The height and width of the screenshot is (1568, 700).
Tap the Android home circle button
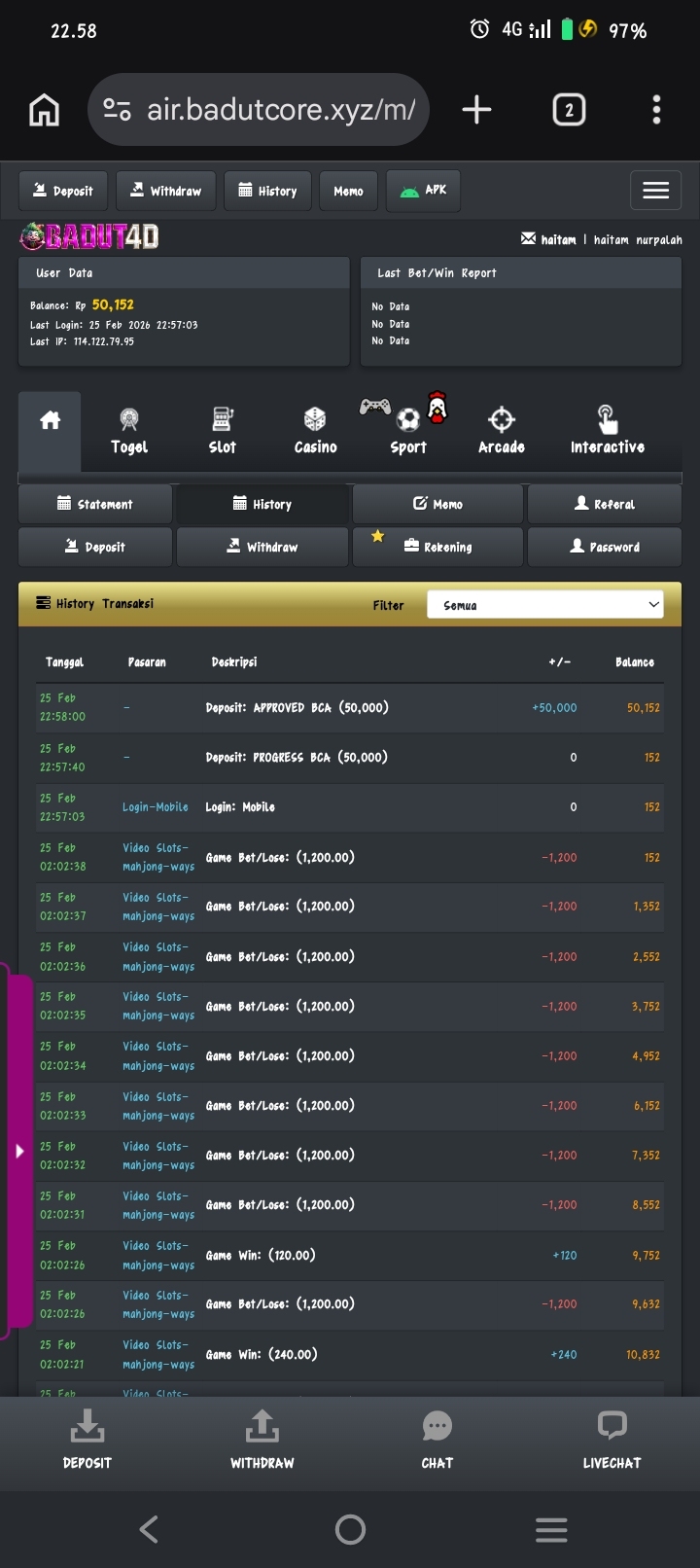[350, 1530]
